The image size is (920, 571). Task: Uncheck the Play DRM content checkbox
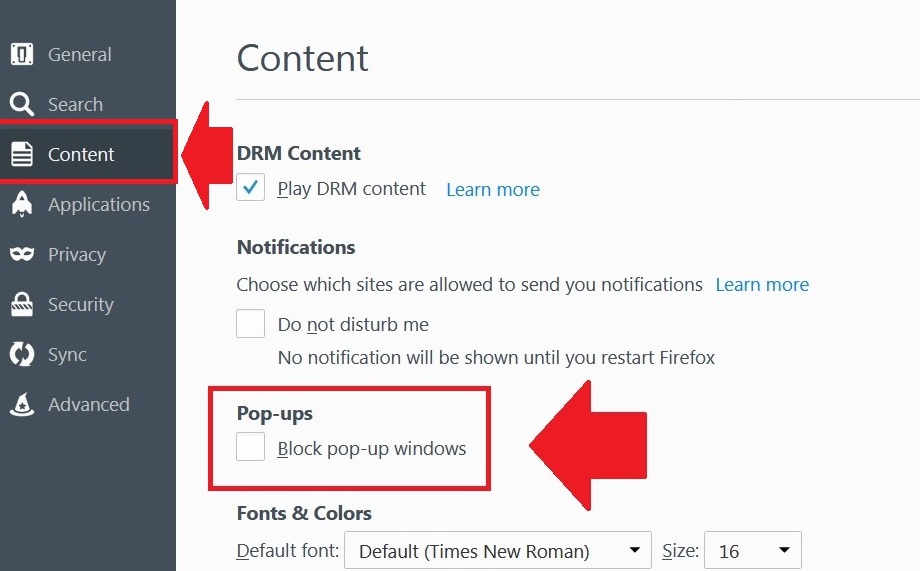(251, 188)
